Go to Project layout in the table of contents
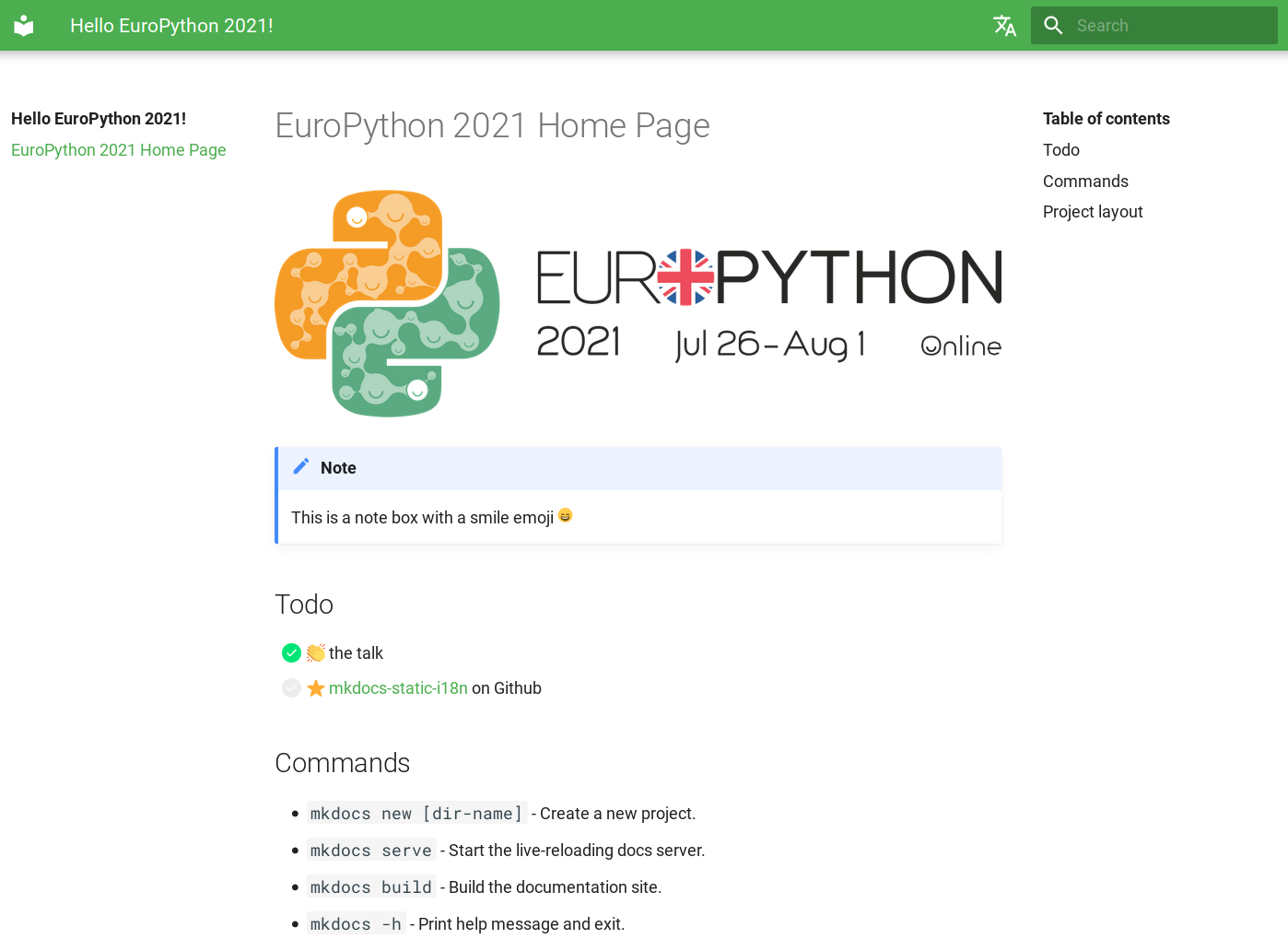 pos(1093,211)
